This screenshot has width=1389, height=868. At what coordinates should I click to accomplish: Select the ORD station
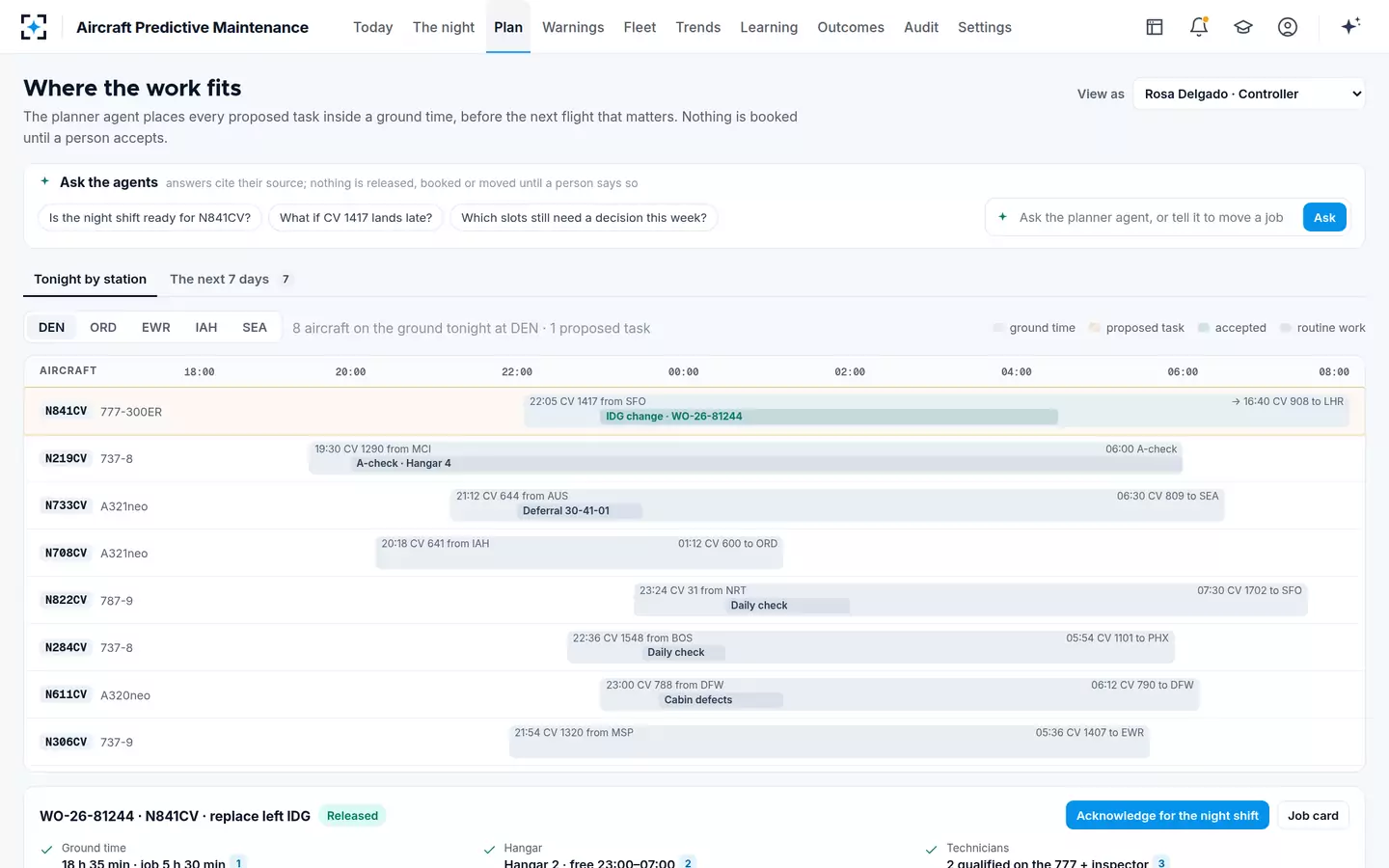(103, 327)
